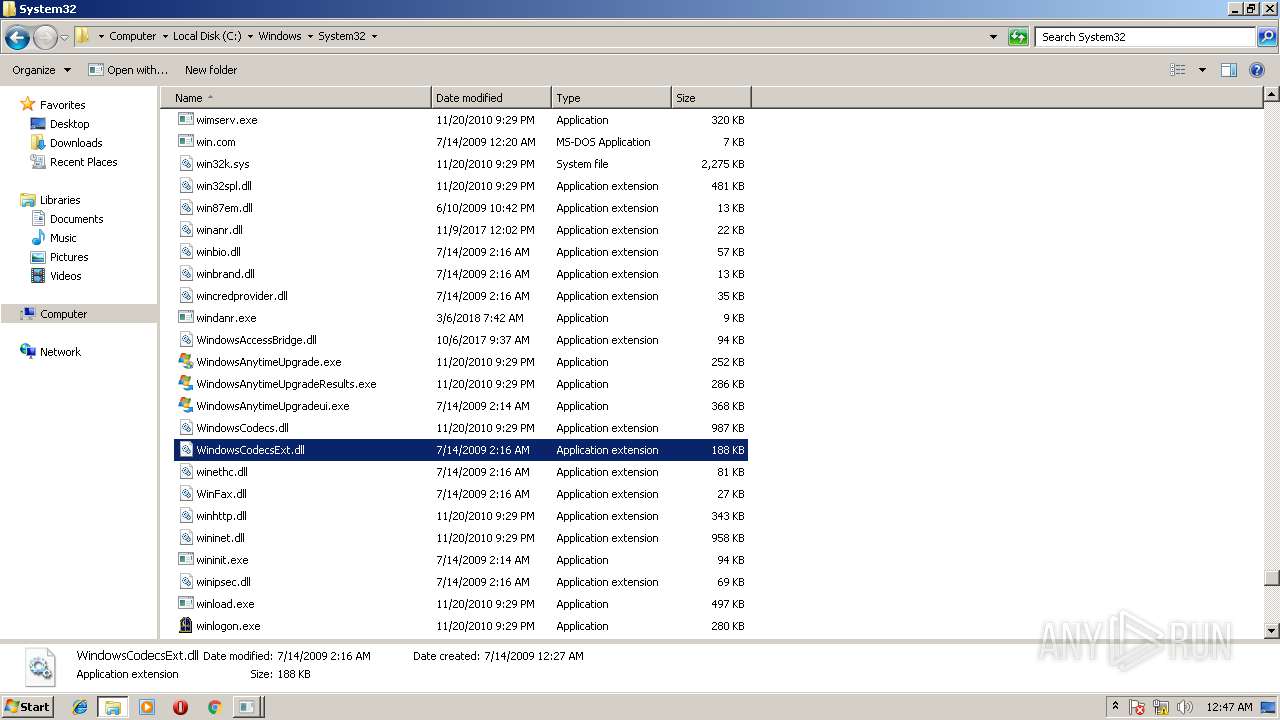Select the wininit.exe file icon
Screen dimensions: 1280x720
coord(185,560)
